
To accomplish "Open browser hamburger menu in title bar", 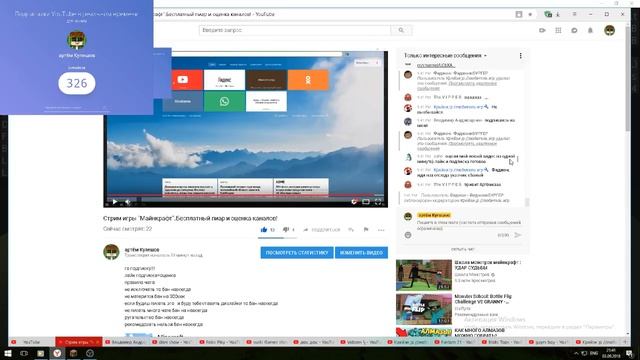I will pos(574,14).
